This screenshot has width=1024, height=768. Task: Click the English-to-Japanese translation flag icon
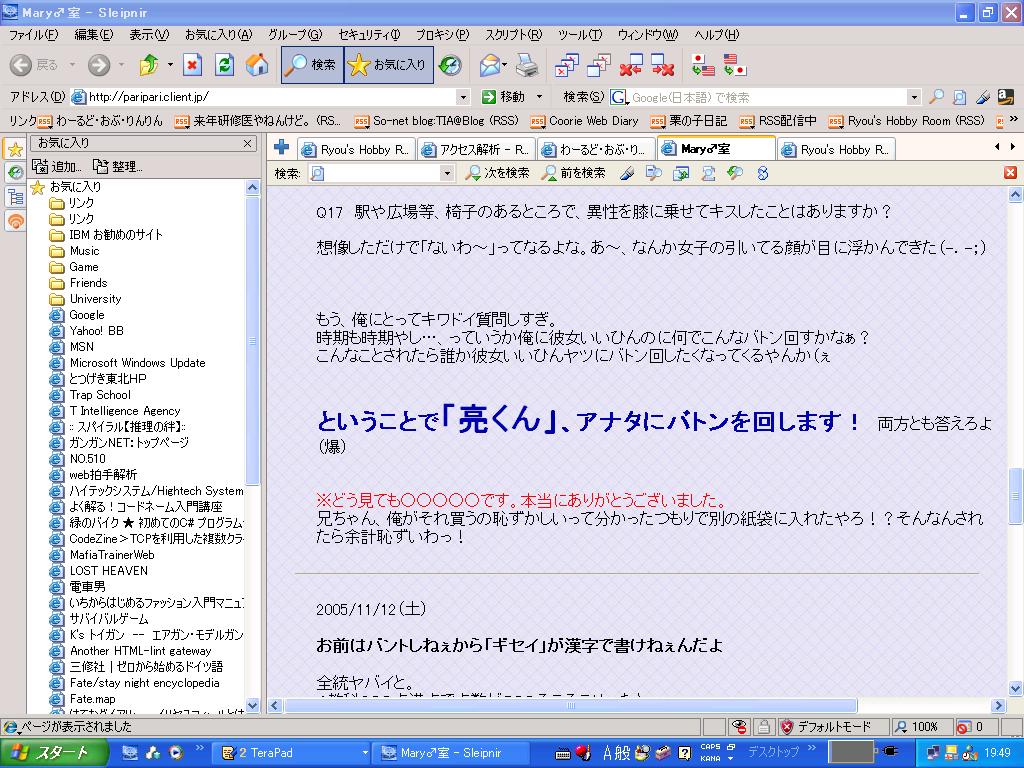(x=735, y=65)
